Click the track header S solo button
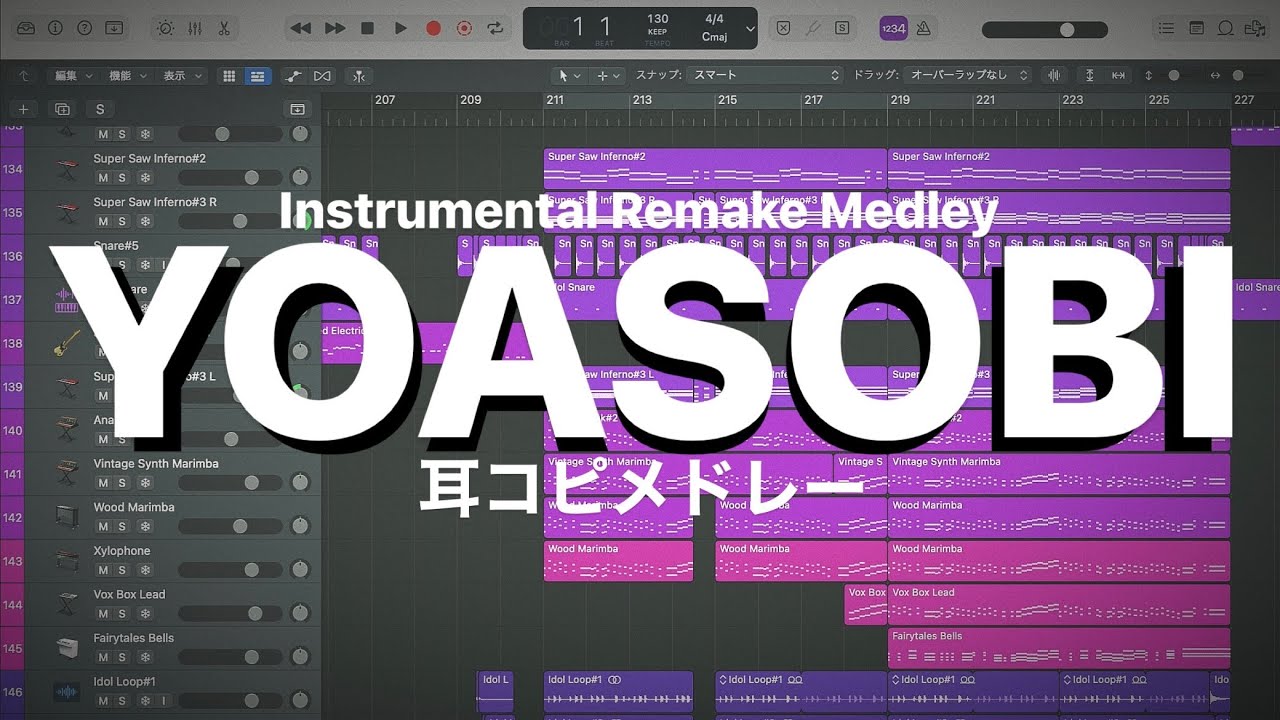 pyautogui.click(x=99, y=109)
